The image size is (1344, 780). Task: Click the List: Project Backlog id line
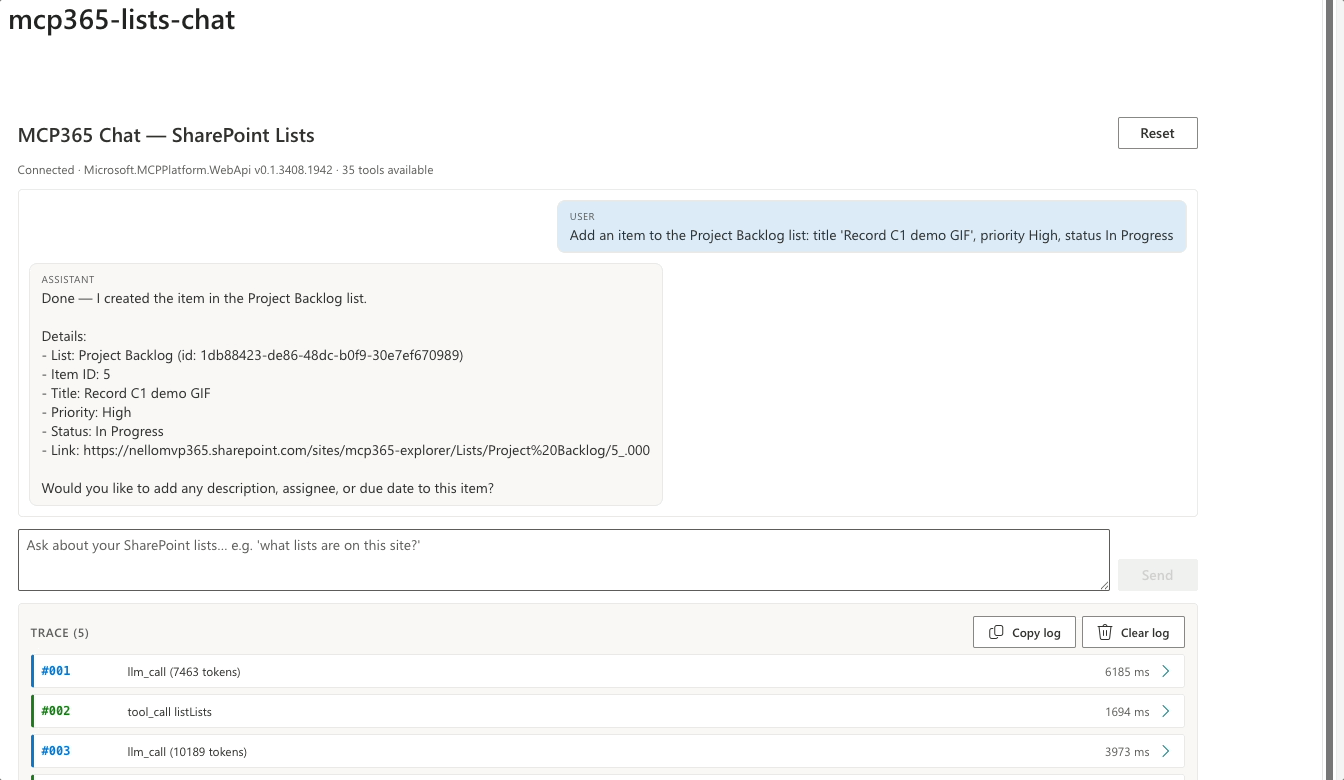pos(253,355)
